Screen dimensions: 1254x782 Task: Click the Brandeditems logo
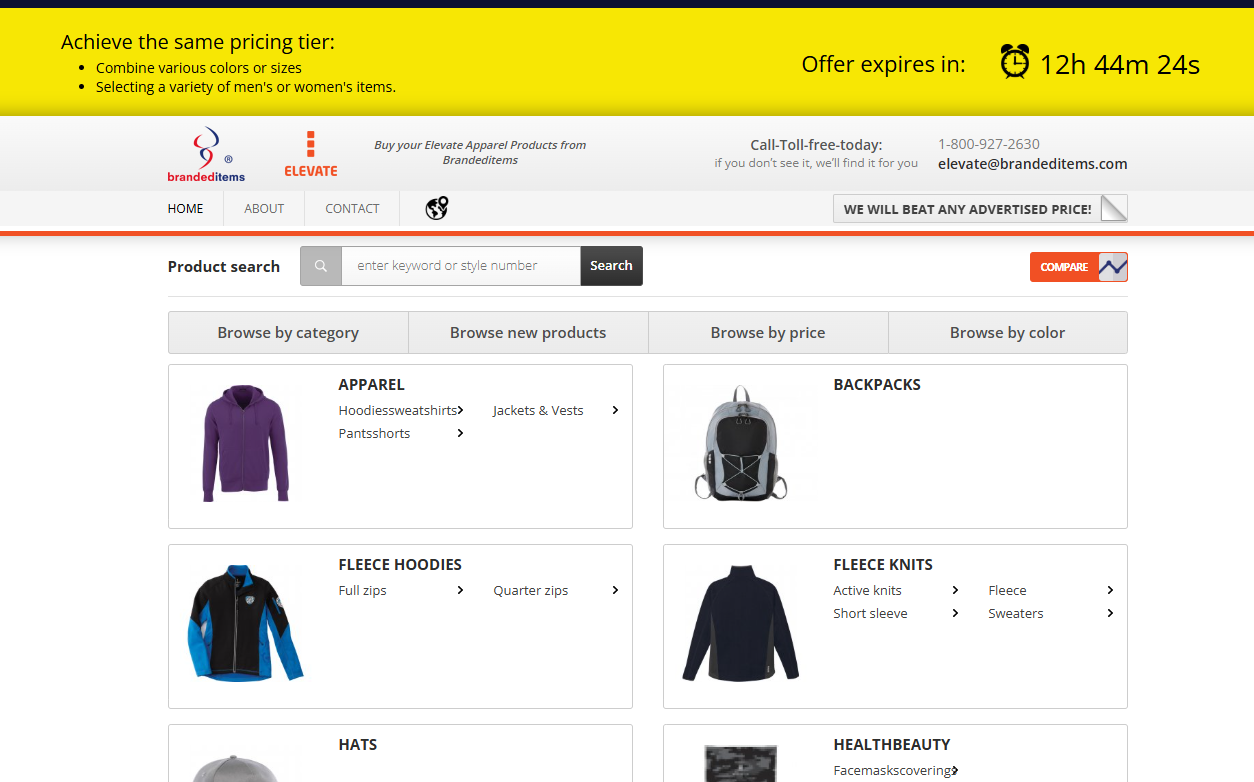(206, 154)
